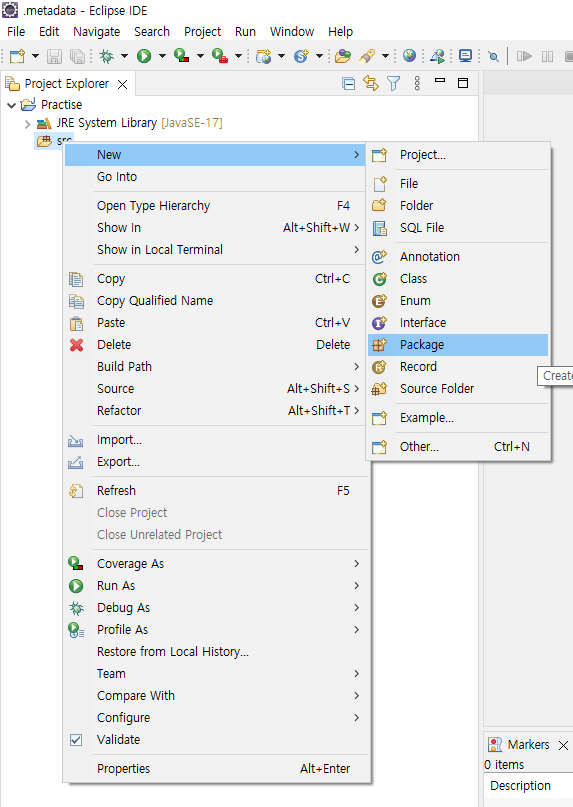Collapse the Practise project node

coord(11,105)
